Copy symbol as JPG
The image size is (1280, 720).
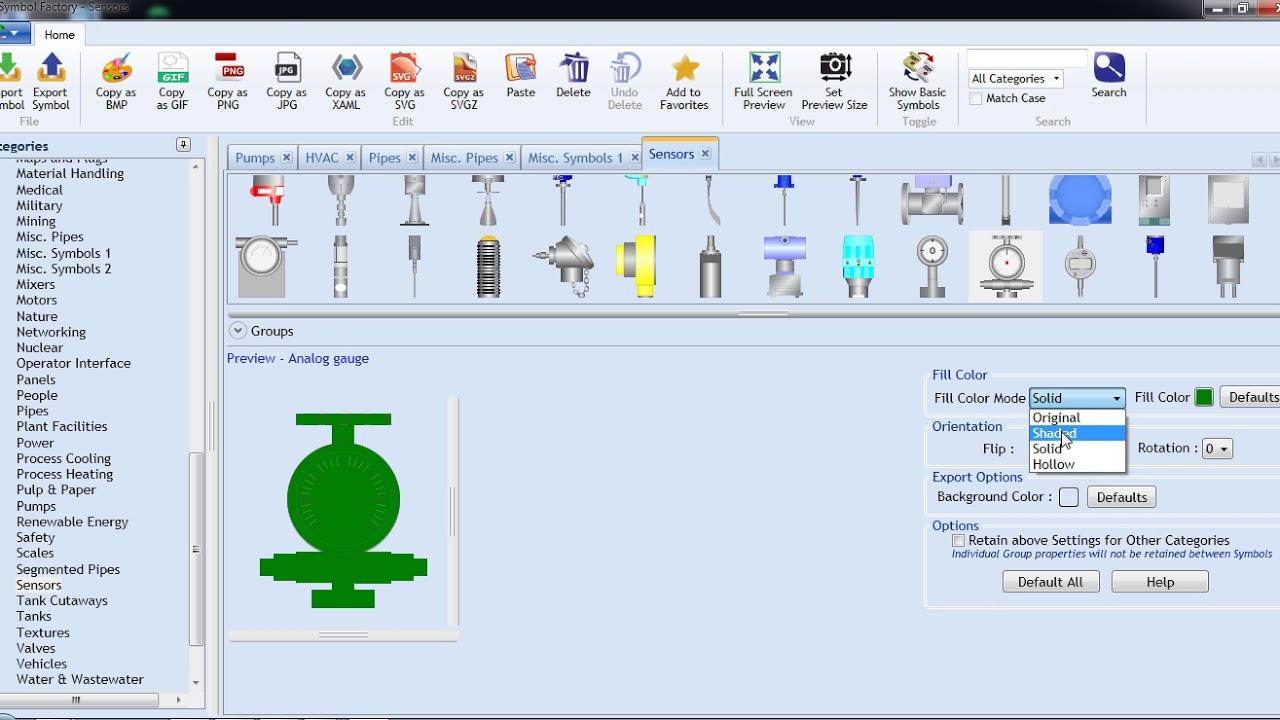click(287, 82)
